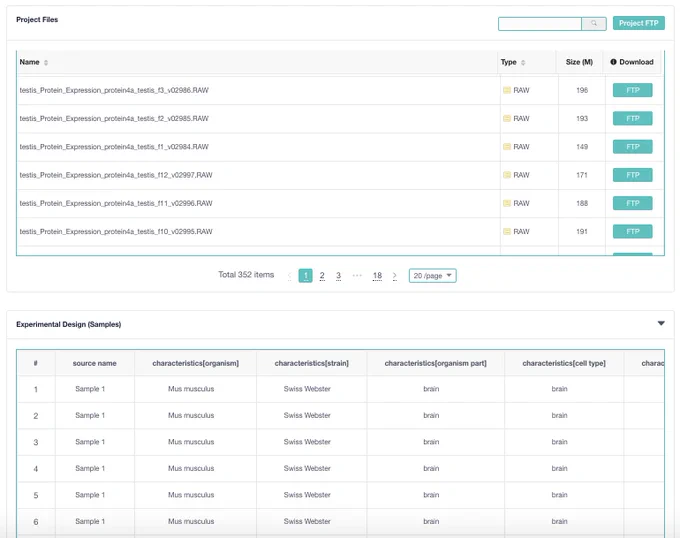
Task: Select file name testis_f2_v02985.RAW
Action: pos(114,118)
